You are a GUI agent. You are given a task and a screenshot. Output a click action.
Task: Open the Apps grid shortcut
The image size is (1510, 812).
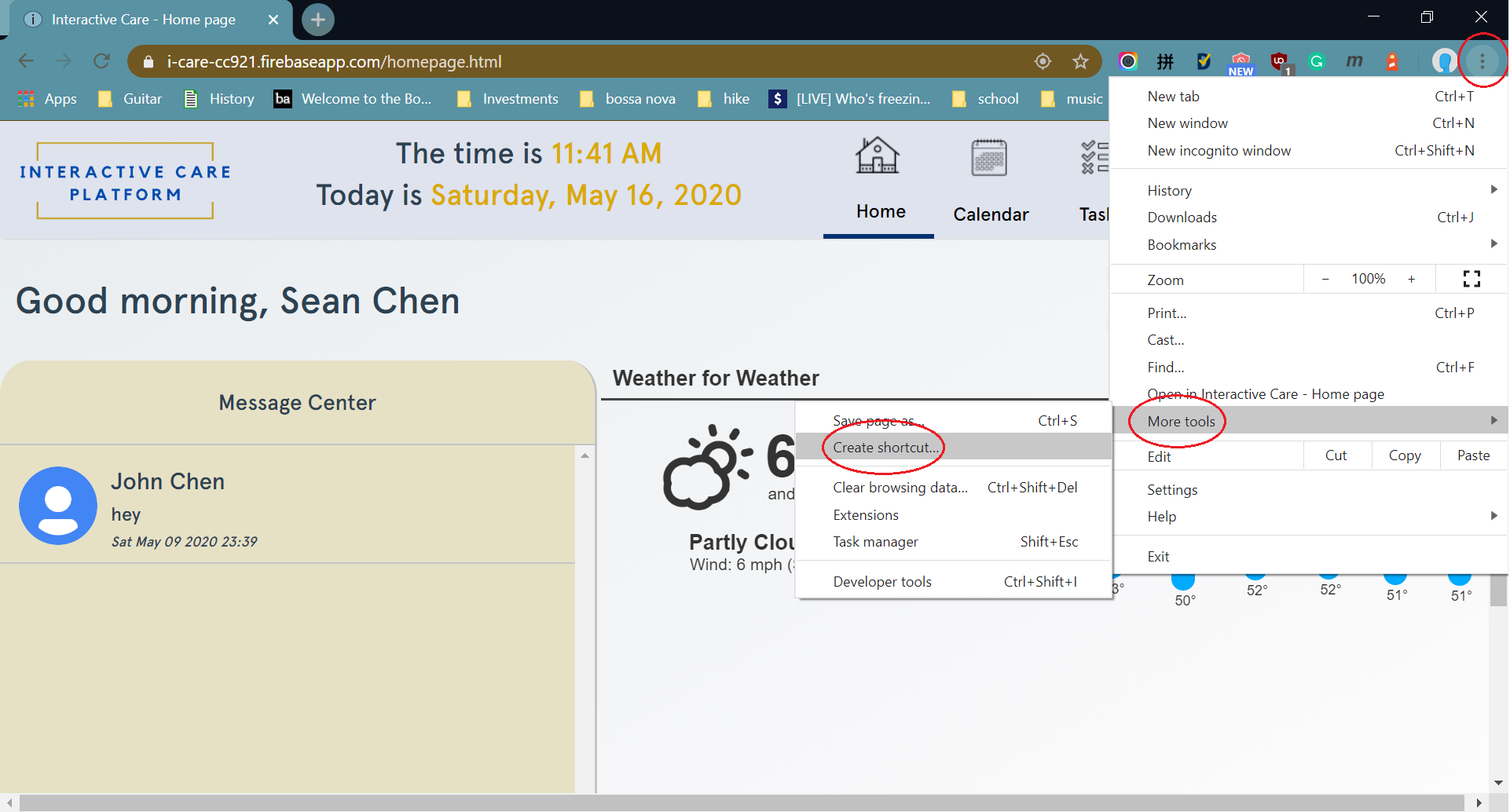47,99
